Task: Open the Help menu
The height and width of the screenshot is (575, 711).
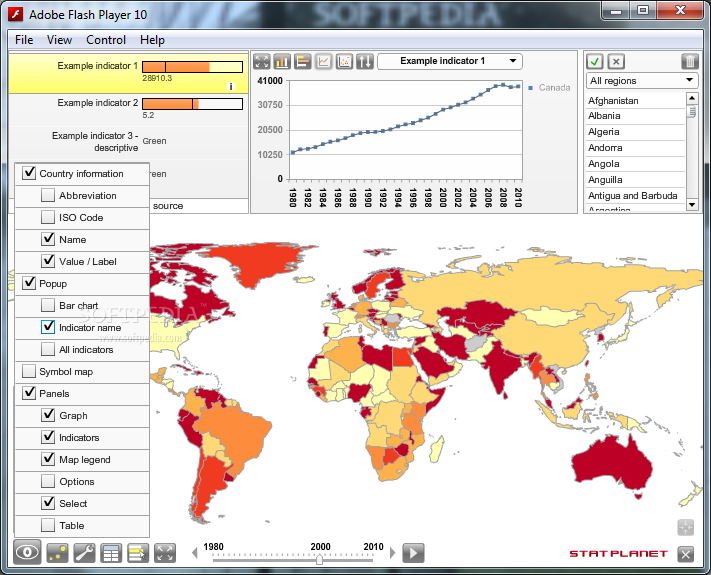Action: click(x=152, y=40)
